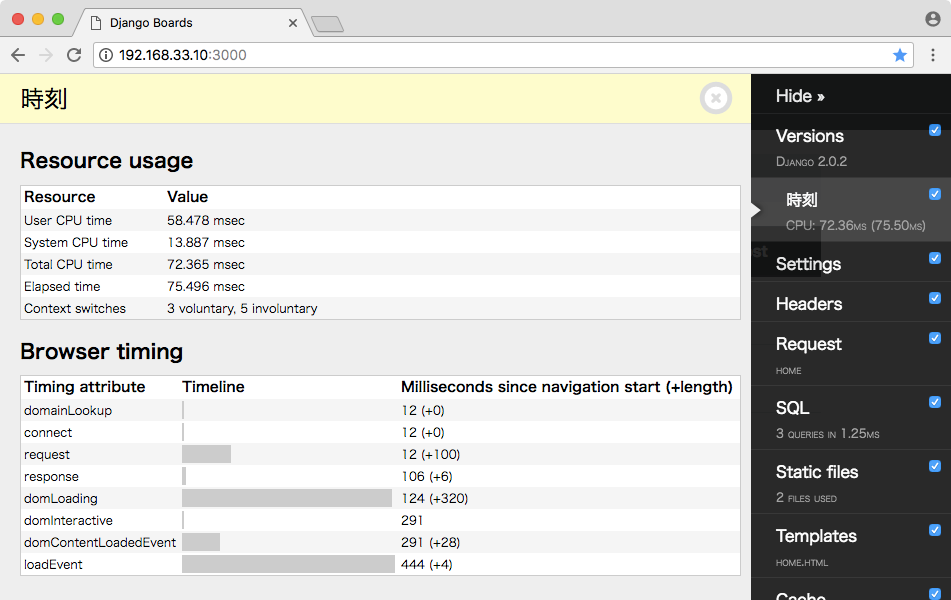Disable the Headers panel checkbox
951x600 pixels.
[x=935, y=298]
